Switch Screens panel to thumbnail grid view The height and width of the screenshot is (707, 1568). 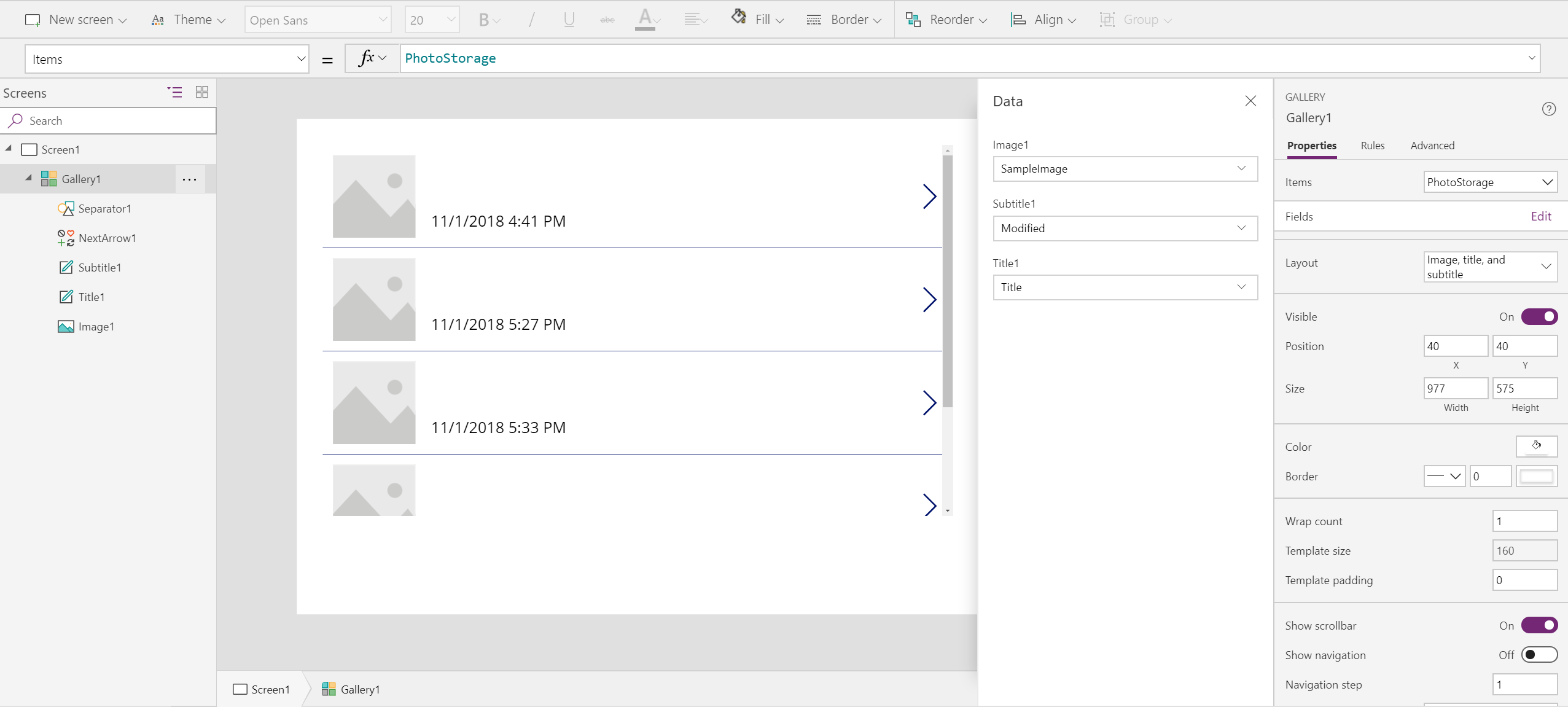pyautogui.click(x=201, y=92)
